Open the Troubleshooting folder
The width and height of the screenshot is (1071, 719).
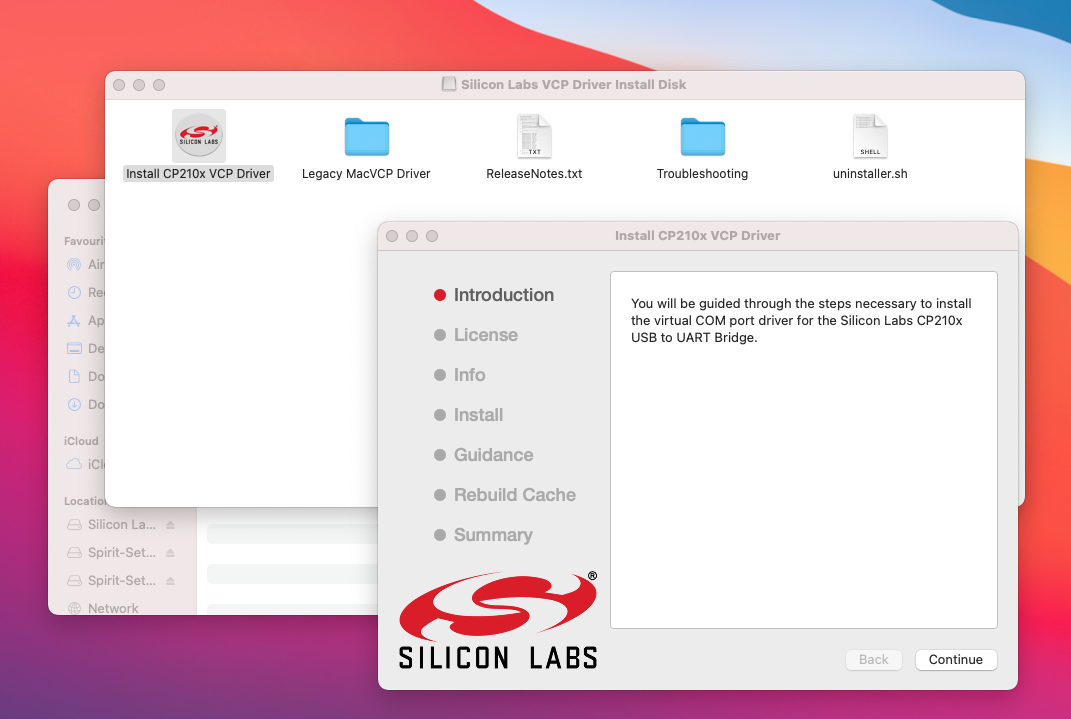(702, 137)
